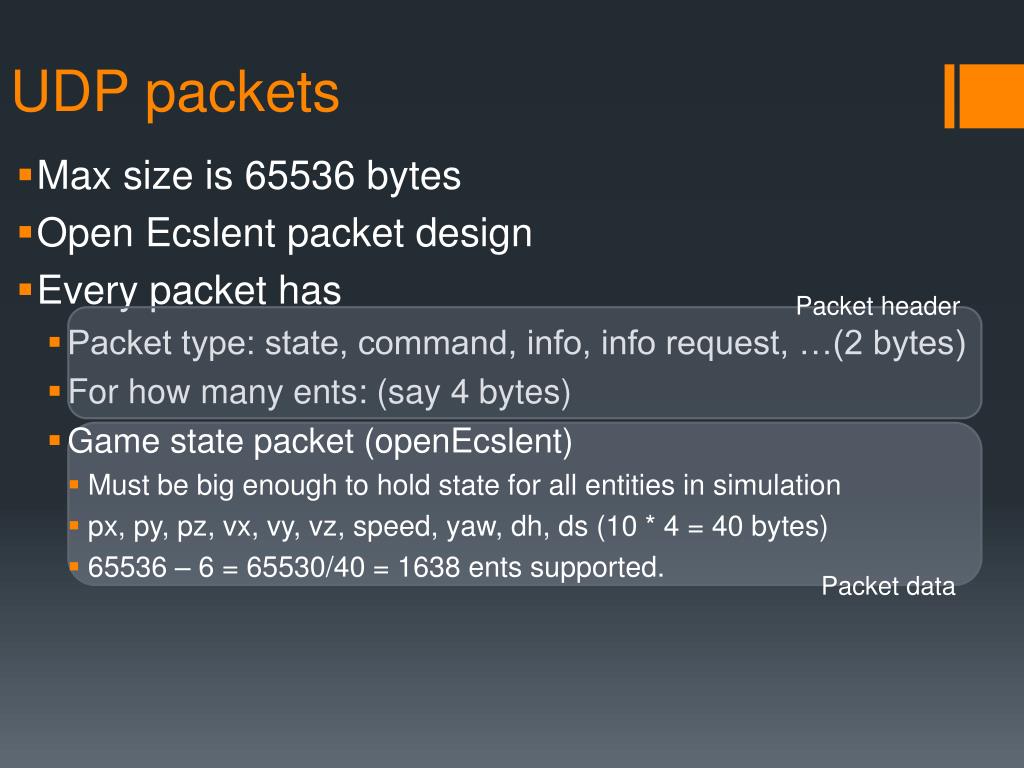Click the bullet before Packet type line
Image resolution: width=1024 pixels, height=768 pixels.
click(x=55, y=342)
